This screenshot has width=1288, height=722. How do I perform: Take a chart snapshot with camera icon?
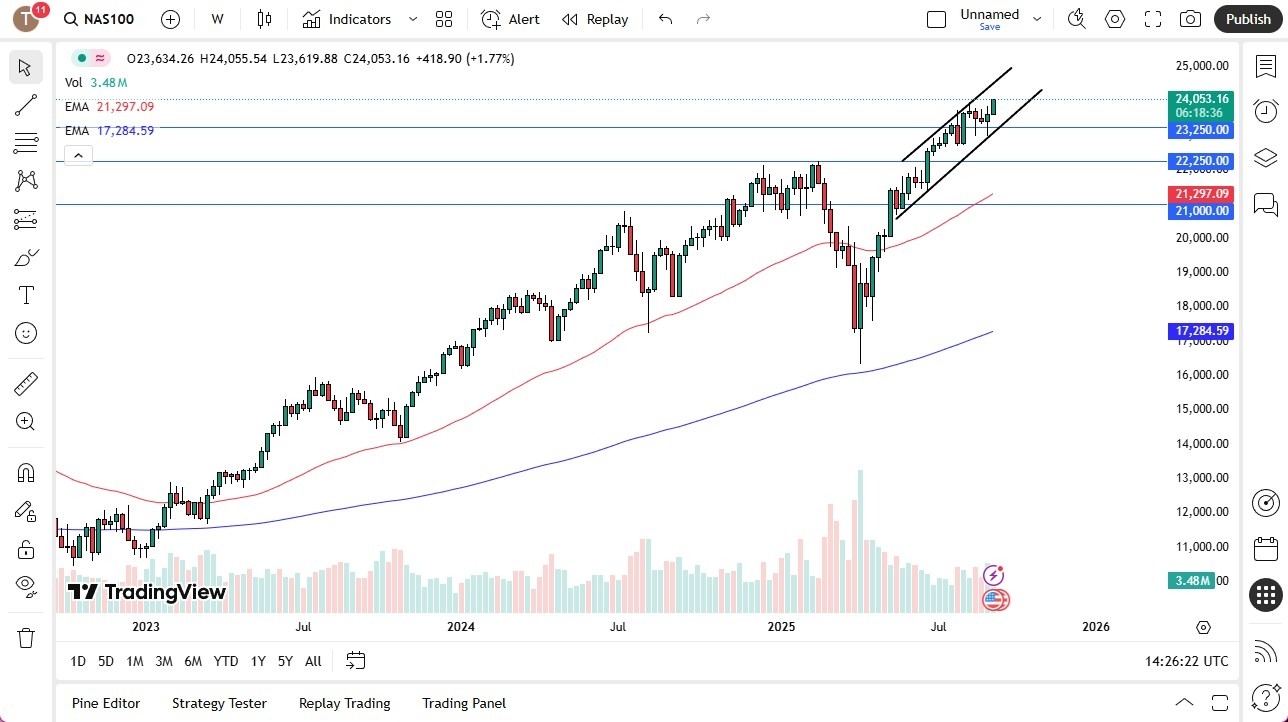point(1190,19)
